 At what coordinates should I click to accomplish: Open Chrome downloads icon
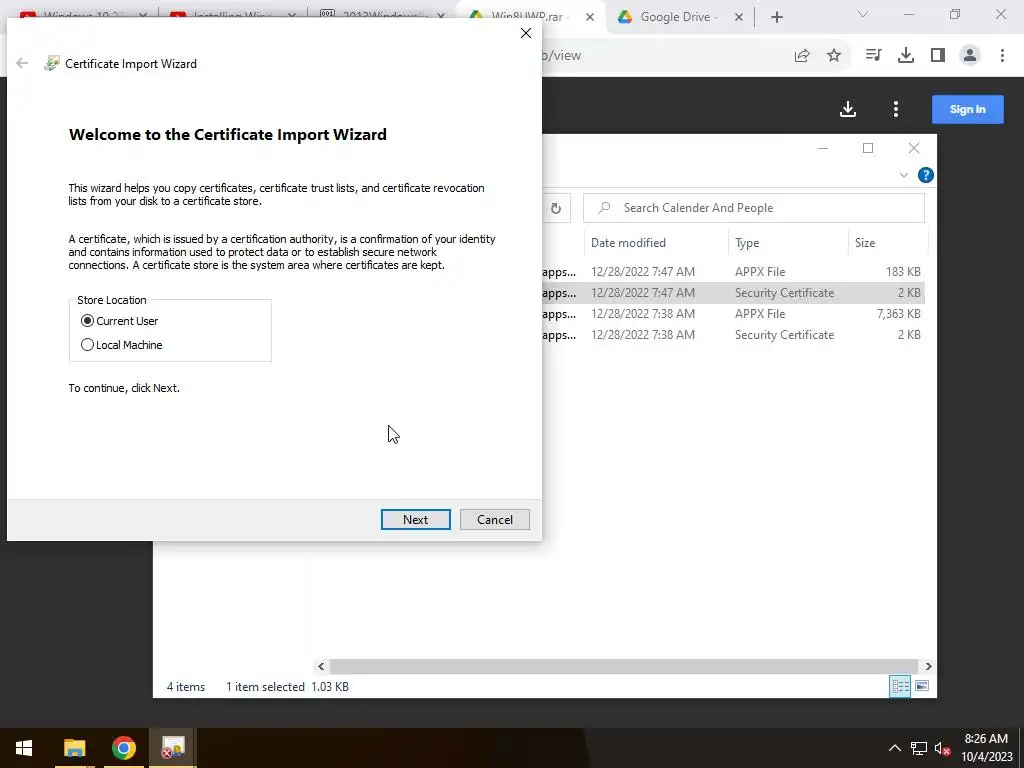(905, 56)
